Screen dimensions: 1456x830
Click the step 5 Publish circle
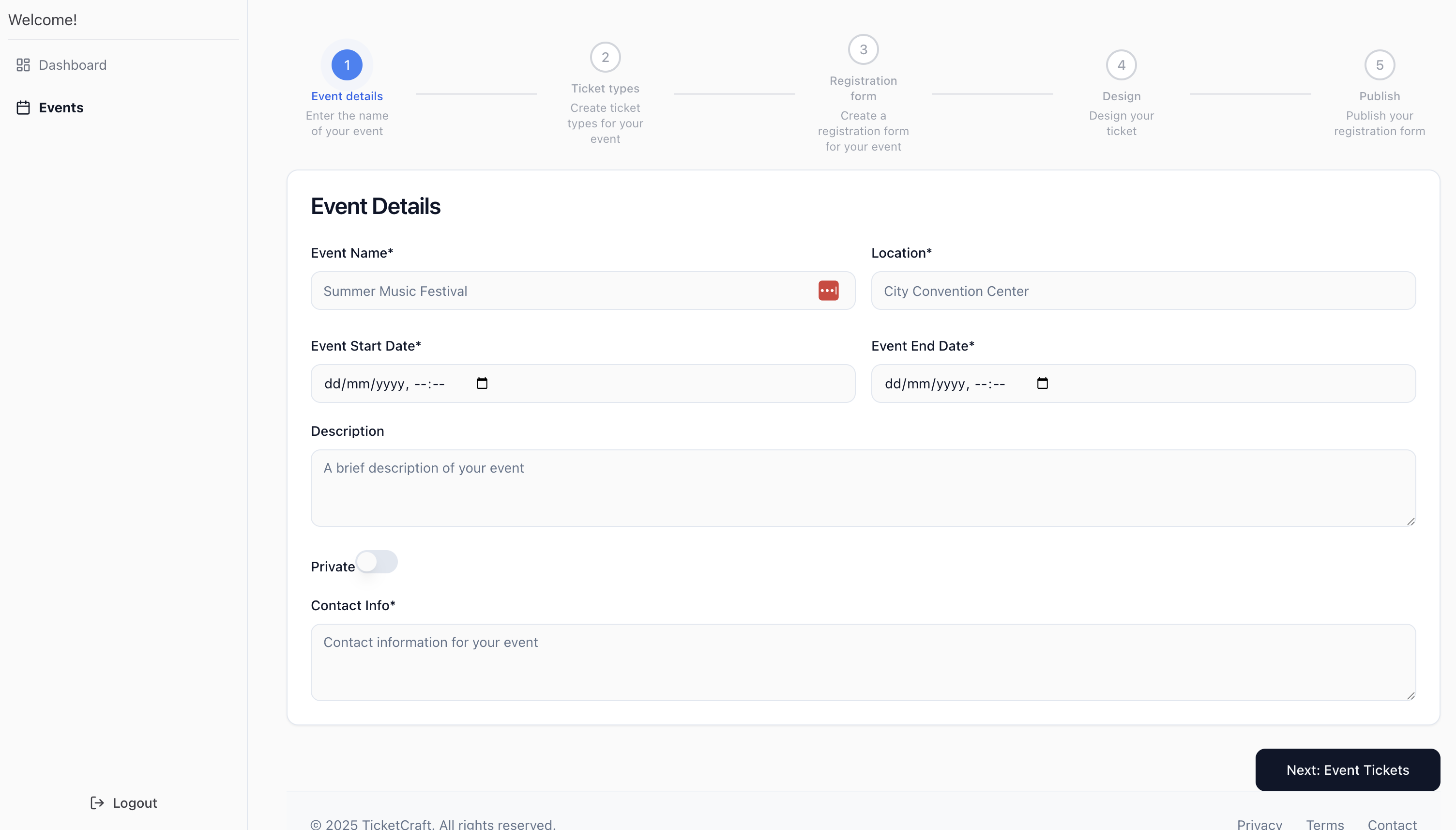click(x=1379, y=64)
